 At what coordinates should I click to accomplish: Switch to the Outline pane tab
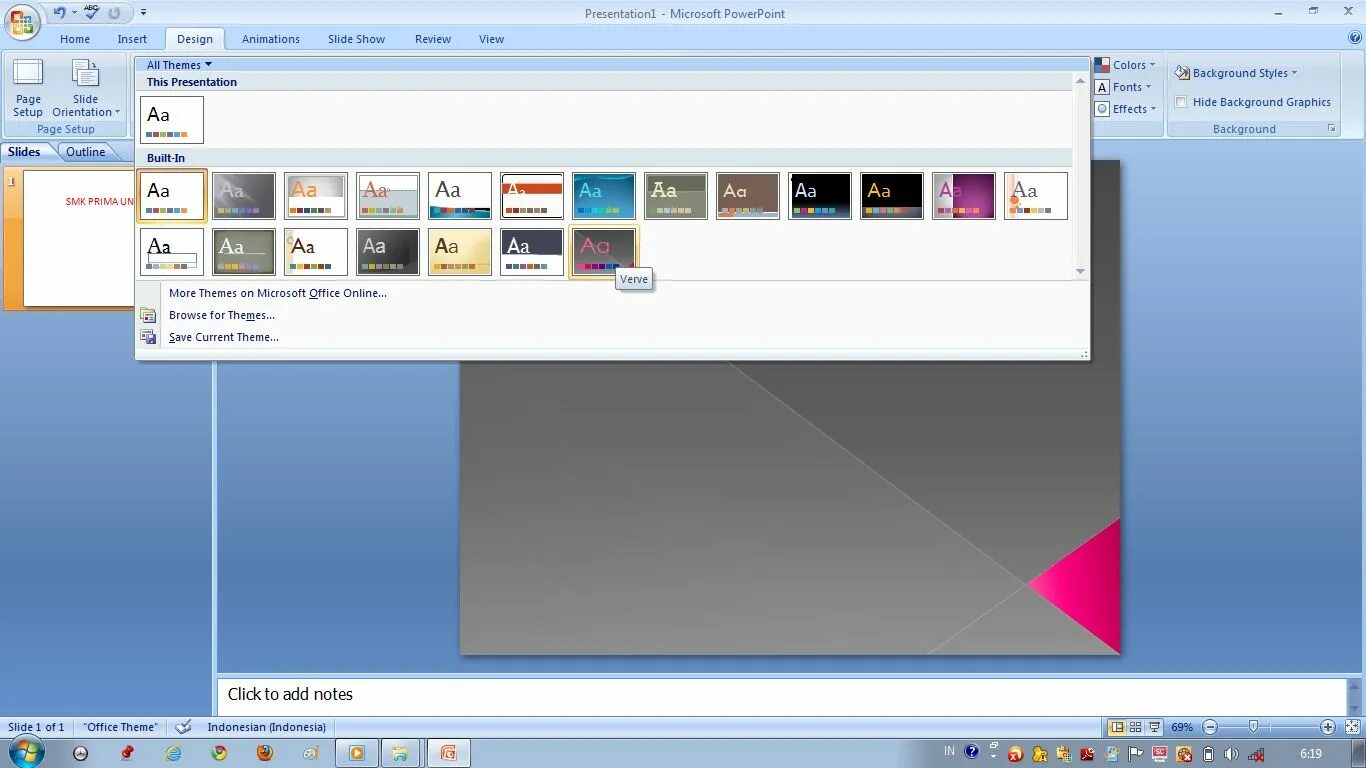86,152
